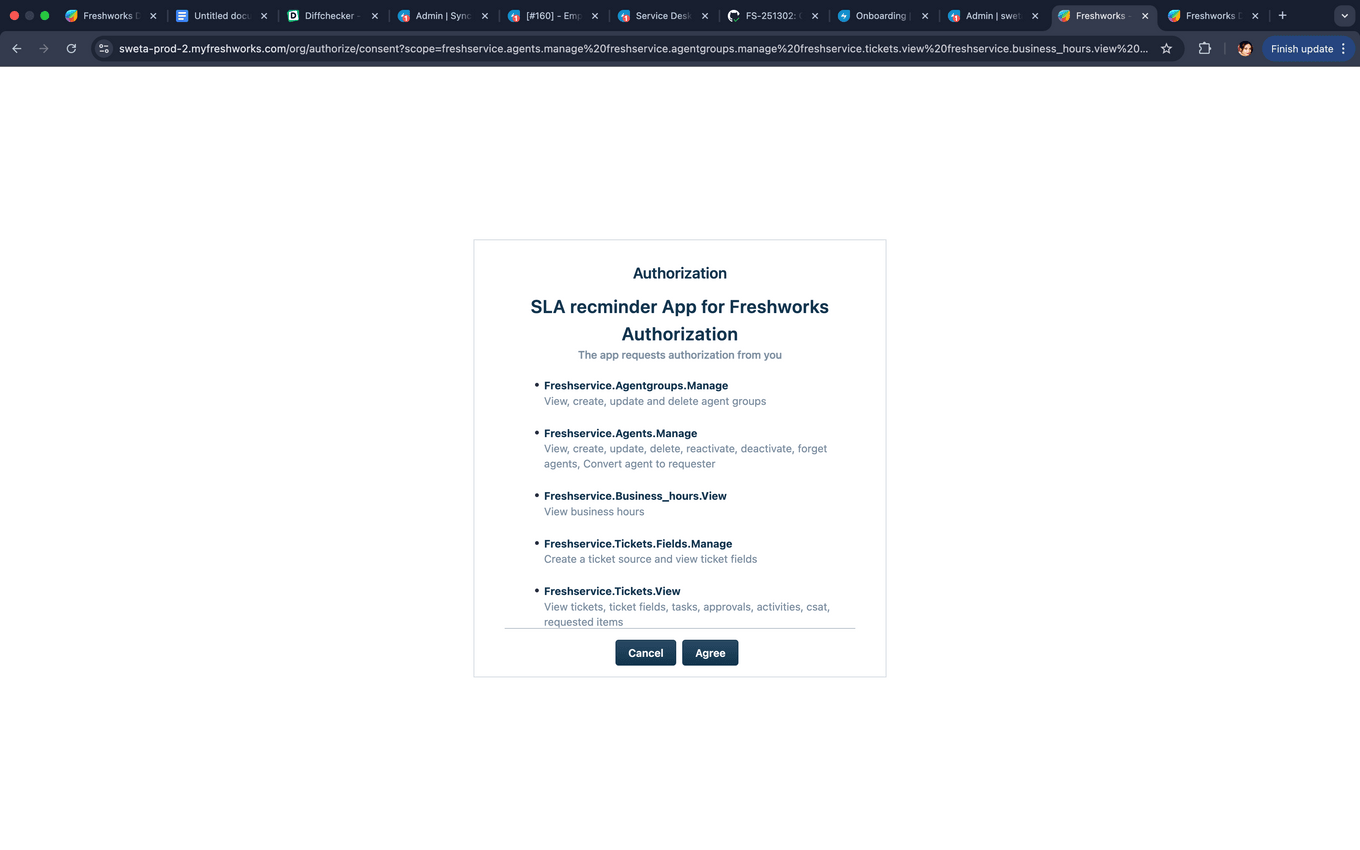
Task: Switch to the Untitled document tab
Action: (x=221, y=16)
